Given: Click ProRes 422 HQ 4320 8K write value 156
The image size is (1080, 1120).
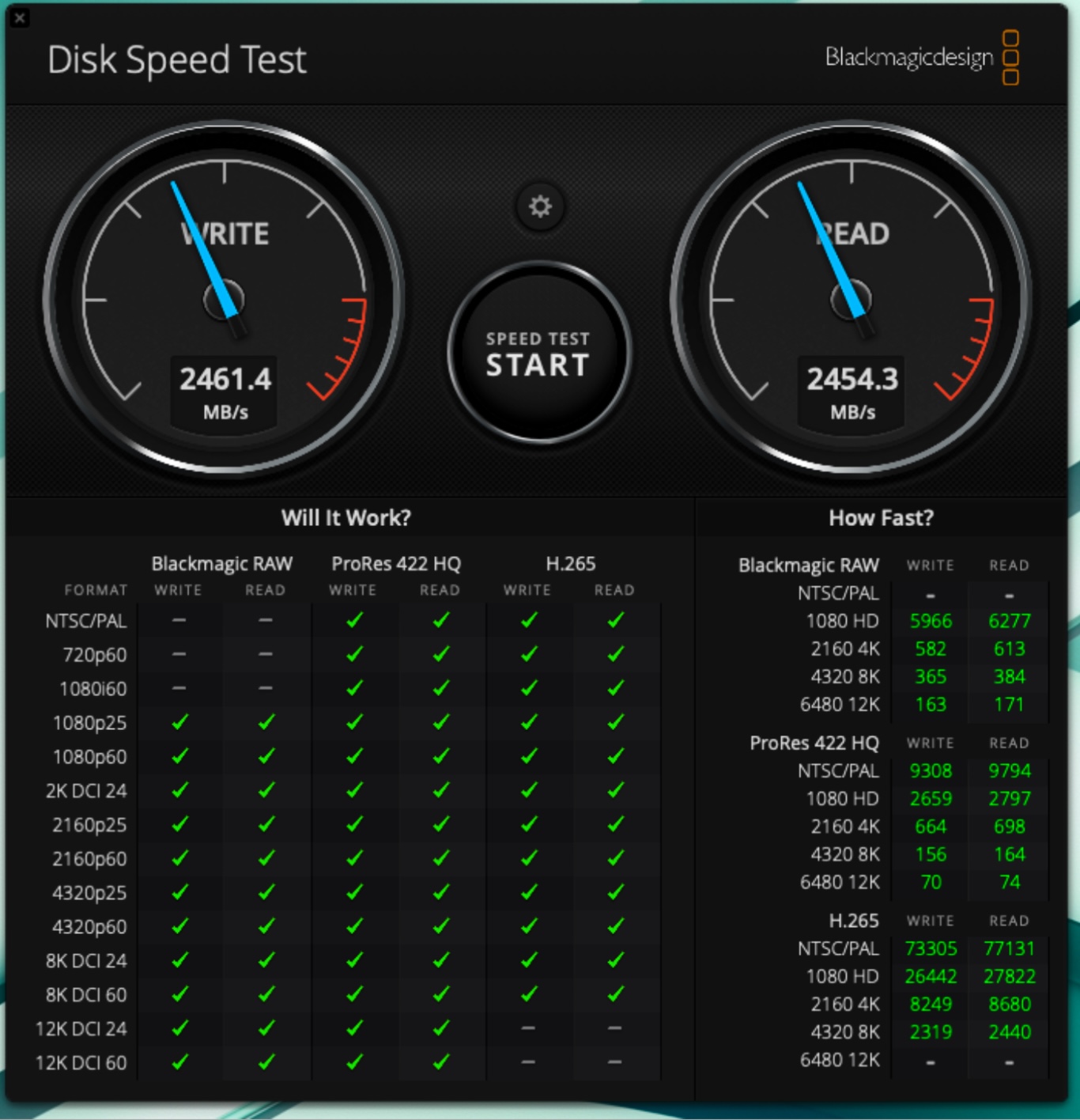Looking at the screenshot, I should 931,854.
